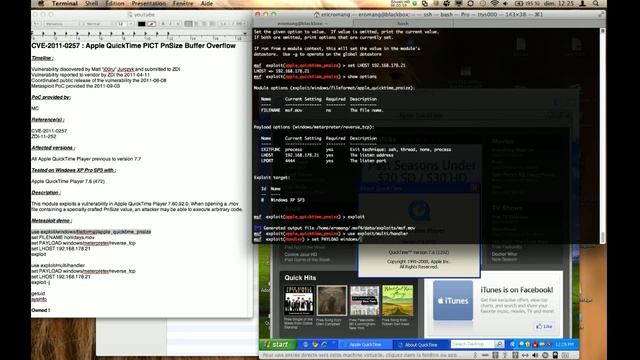Open the first Quick Hits album thumbnail
Screen dimensions: 640x360
pyautogui.click(x=299, y=301)
